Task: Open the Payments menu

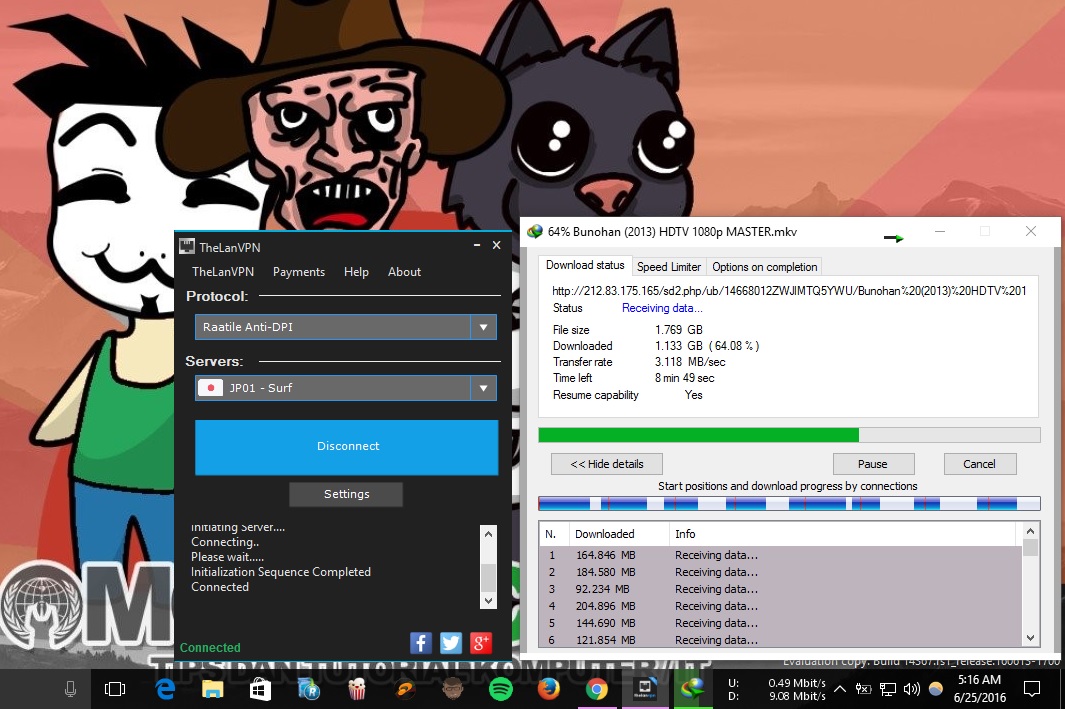Action: (299, 272)
